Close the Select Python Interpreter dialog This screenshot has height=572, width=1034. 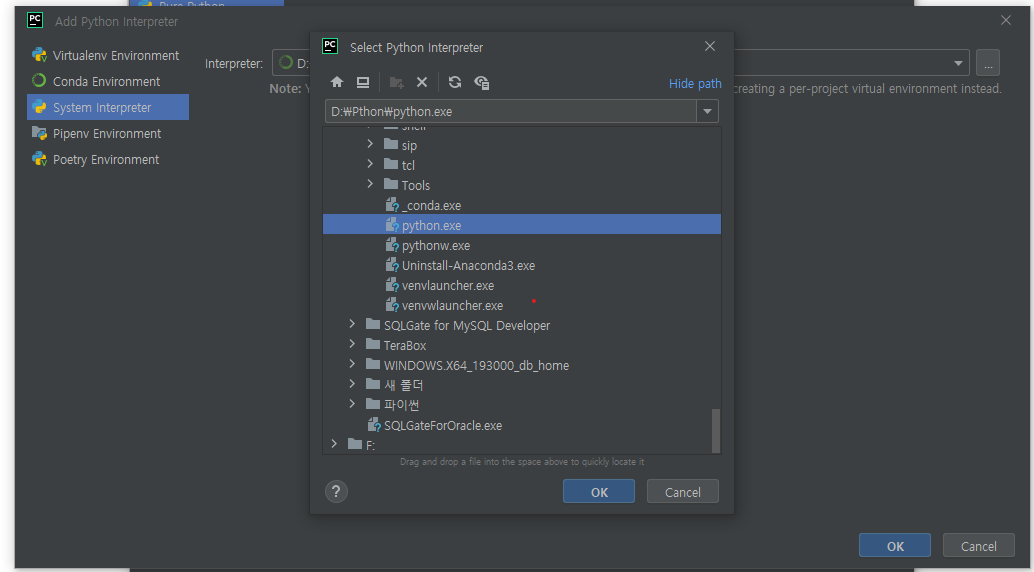710,46
